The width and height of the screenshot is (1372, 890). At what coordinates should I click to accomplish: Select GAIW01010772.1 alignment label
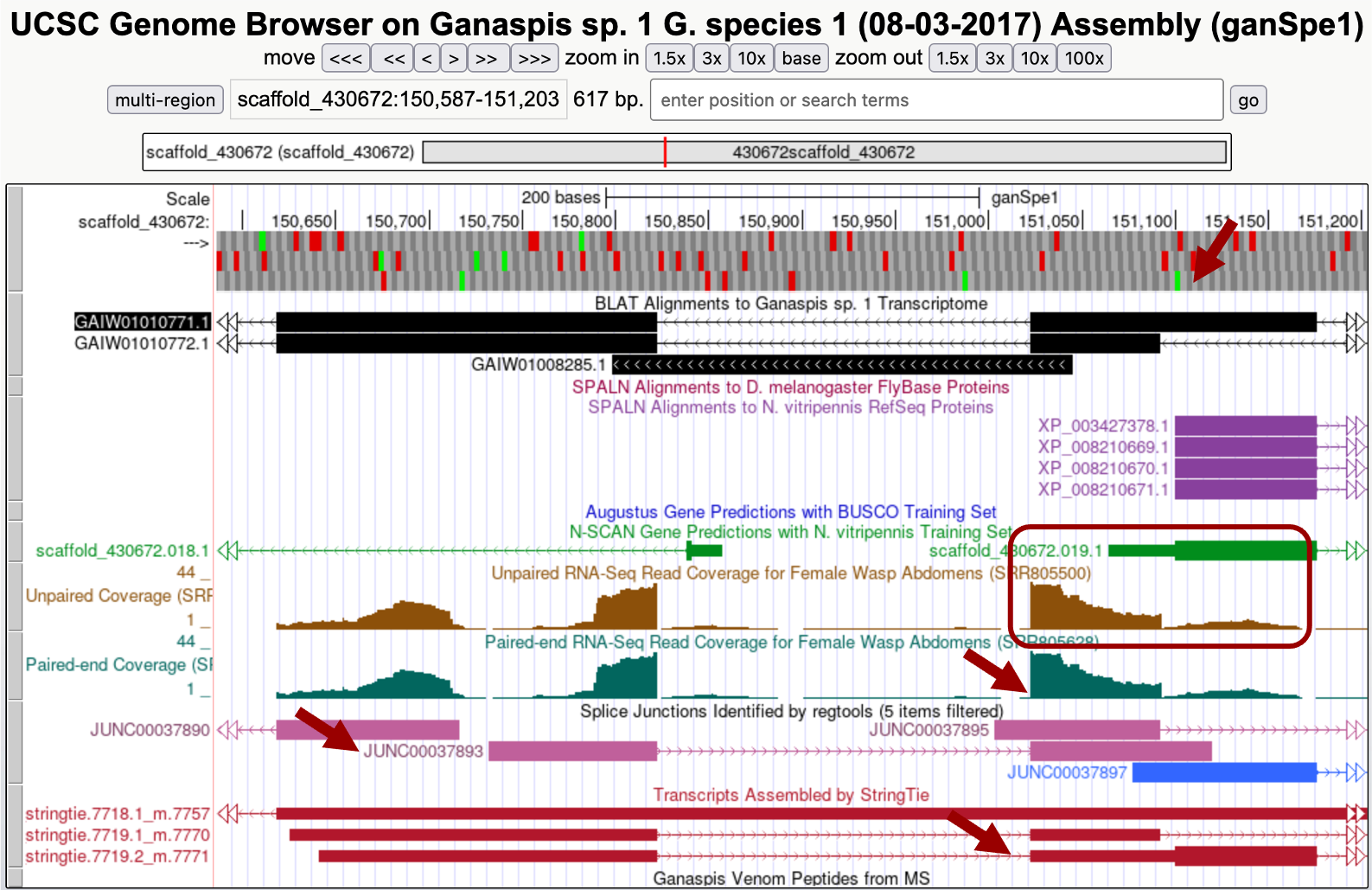coord(142,343)
